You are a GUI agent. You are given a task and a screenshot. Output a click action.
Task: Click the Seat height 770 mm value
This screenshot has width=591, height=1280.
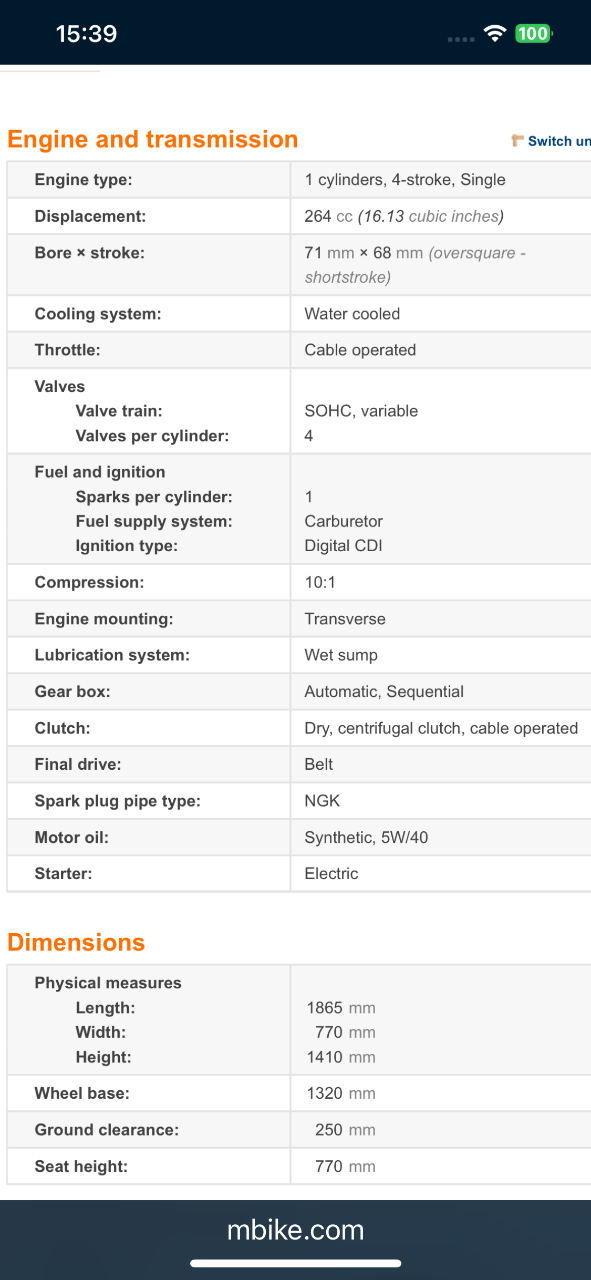[x=345, y=1166]
